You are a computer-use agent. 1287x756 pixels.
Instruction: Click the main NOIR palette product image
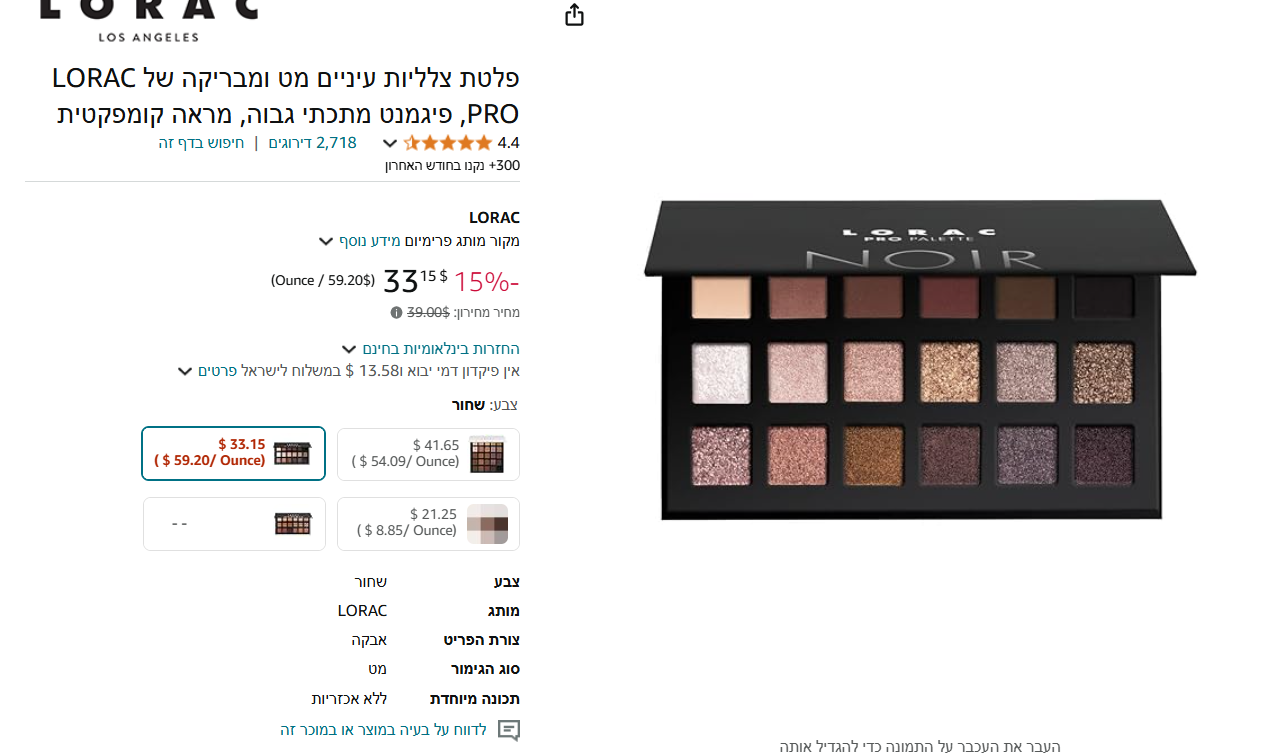919,360
